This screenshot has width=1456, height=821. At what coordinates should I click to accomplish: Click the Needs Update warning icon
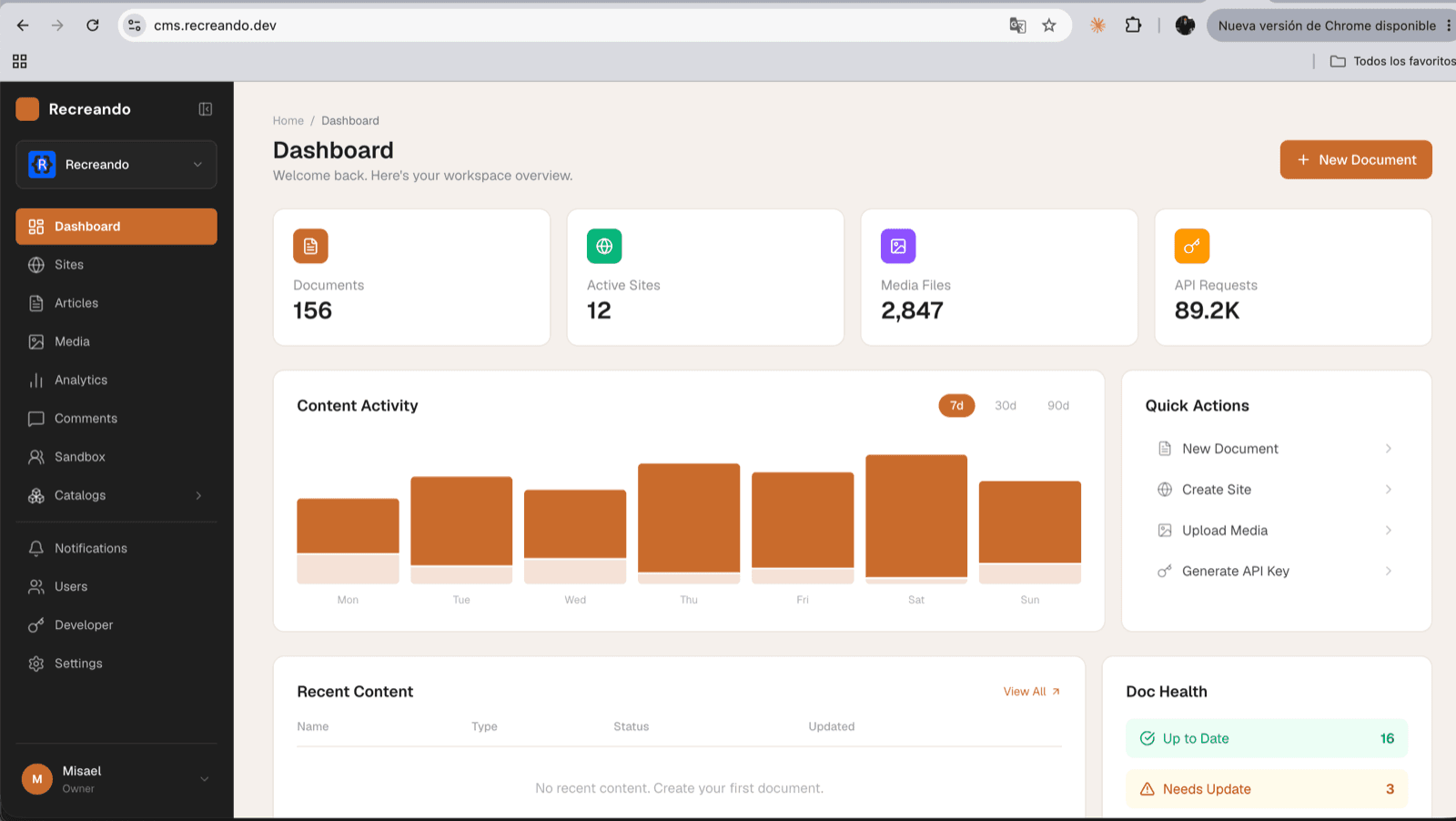[1148, 789]
